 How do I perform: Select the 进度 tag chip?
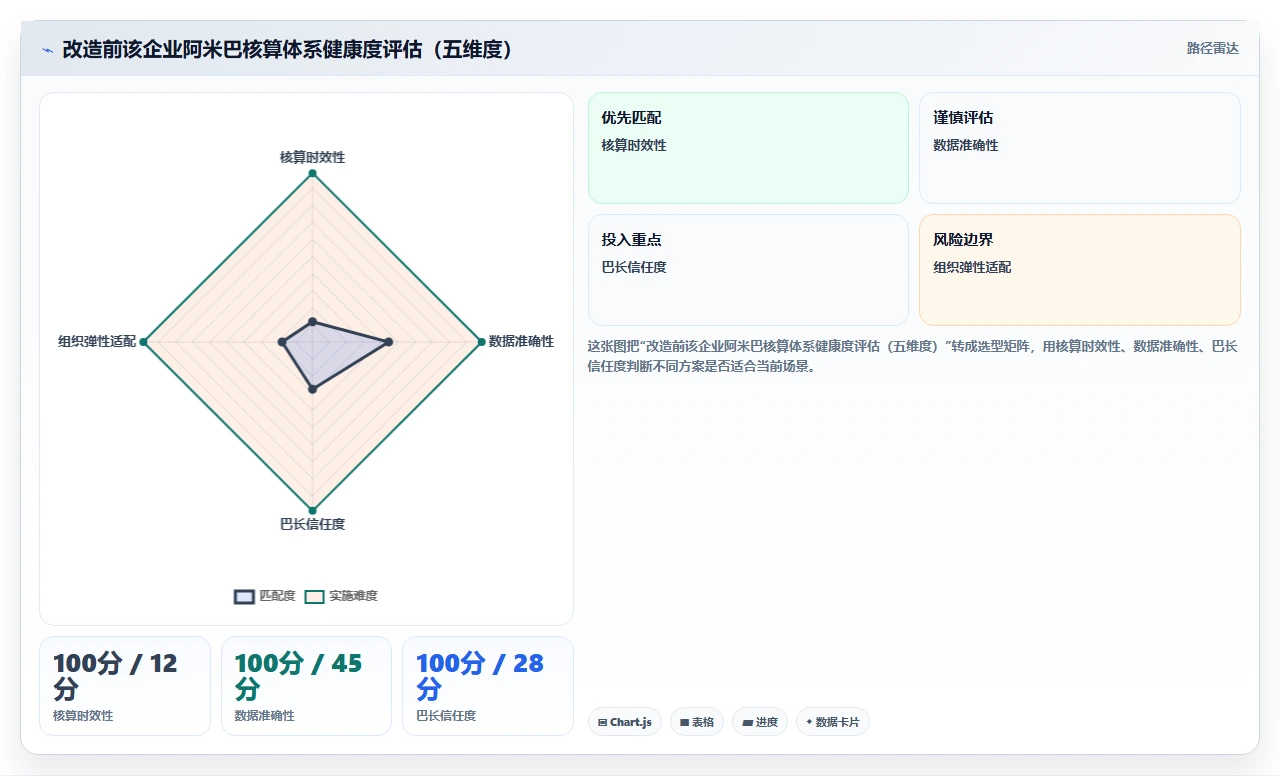(760, 722)
